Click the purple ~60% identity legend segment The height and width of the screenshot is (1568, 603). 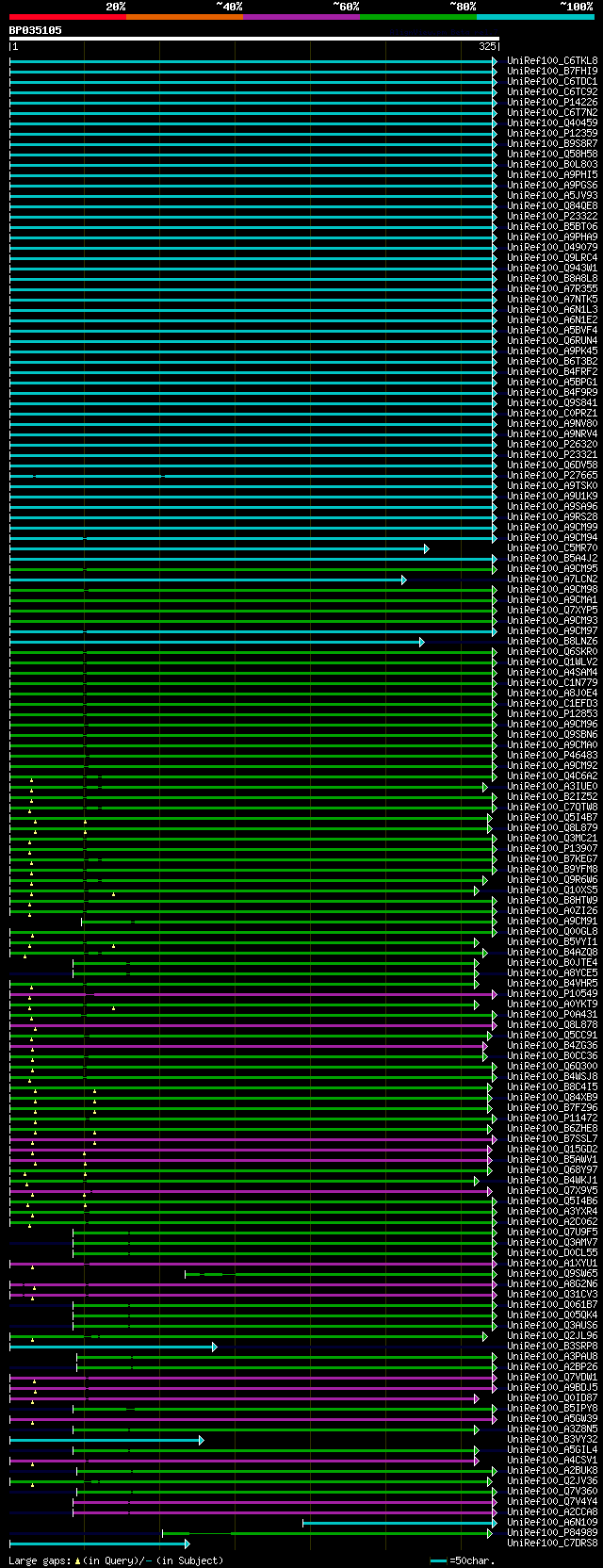pos(301,16)
